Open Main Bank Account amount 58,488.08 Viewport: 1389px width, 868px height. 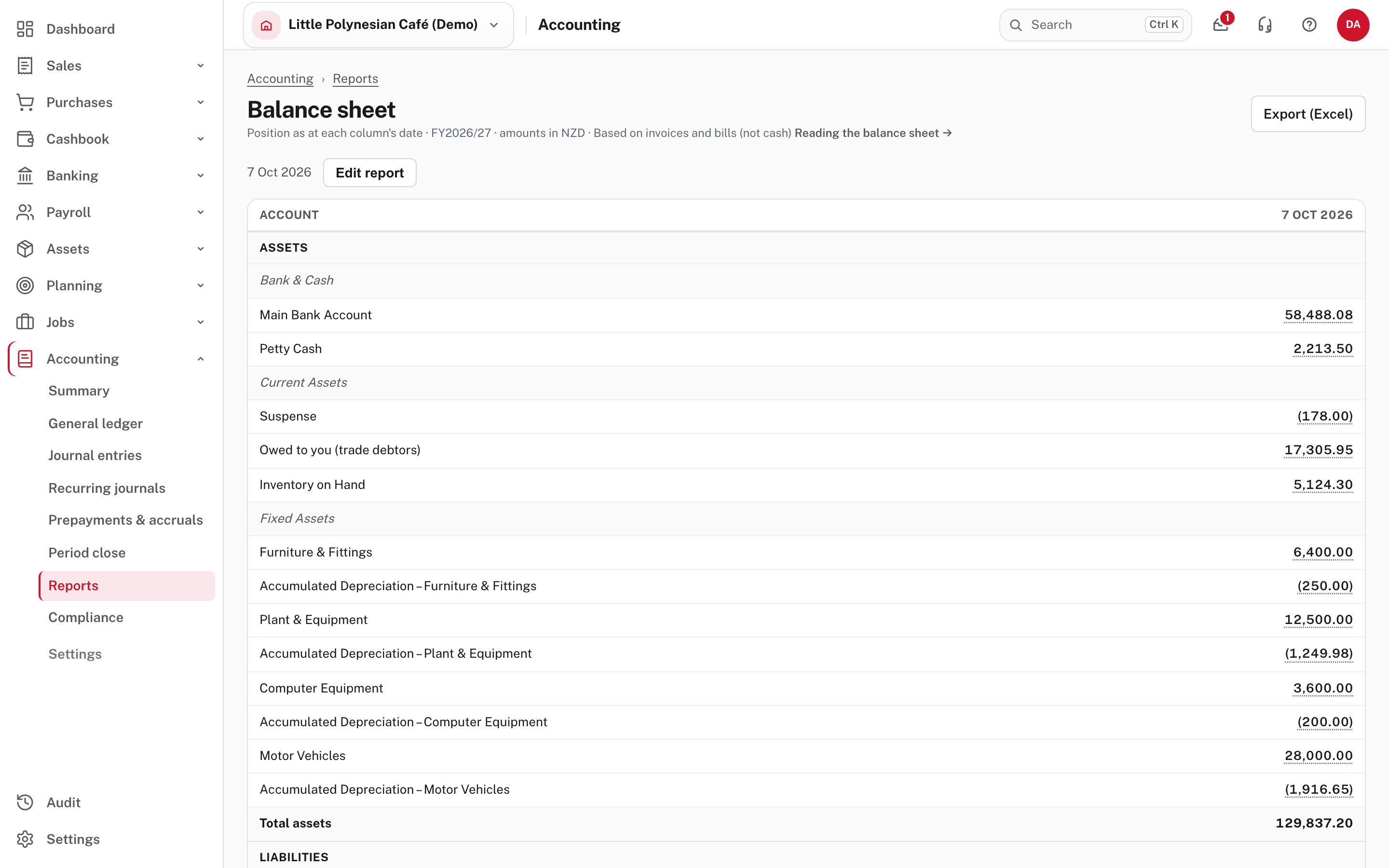coord(1319,315)
